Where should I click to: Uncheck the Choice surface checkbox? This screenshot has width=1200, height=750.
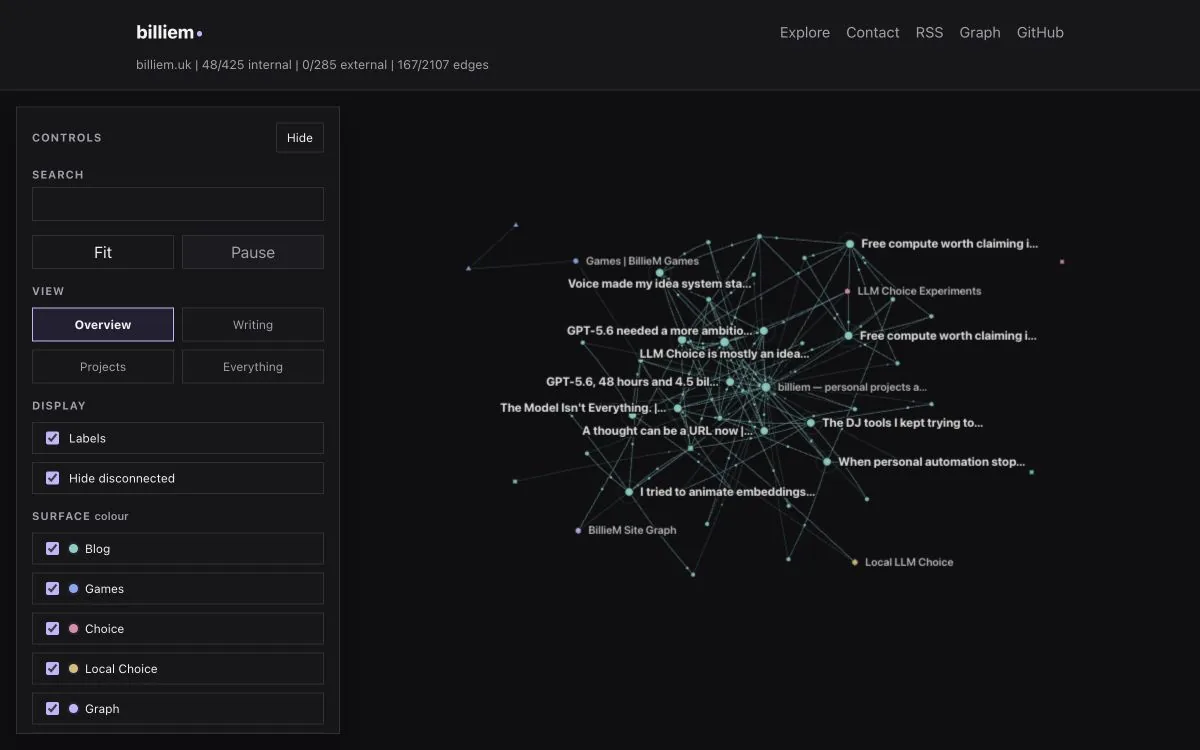click(x=53, y=628)
